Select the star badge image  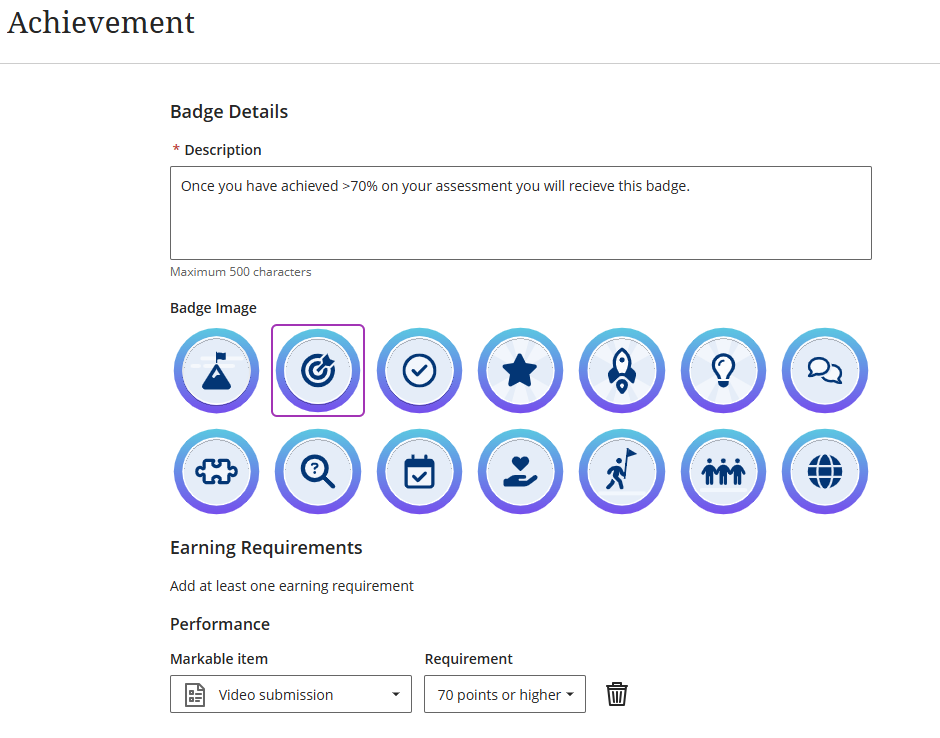(520, 371)
